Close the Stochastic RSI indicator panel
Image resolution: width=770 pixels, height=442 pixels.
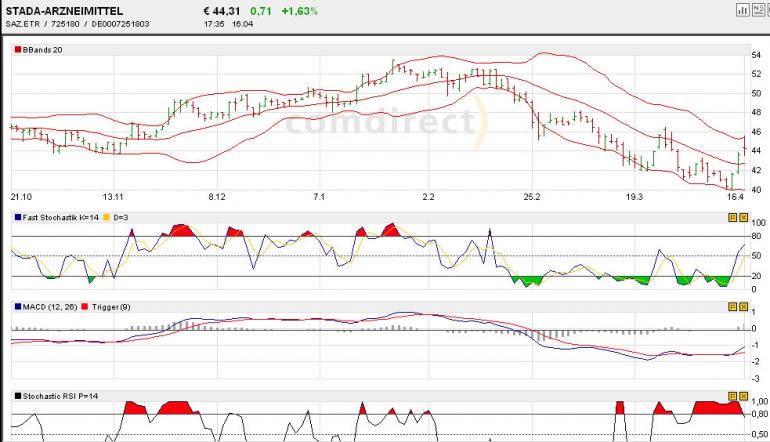[x=743, y=396]
